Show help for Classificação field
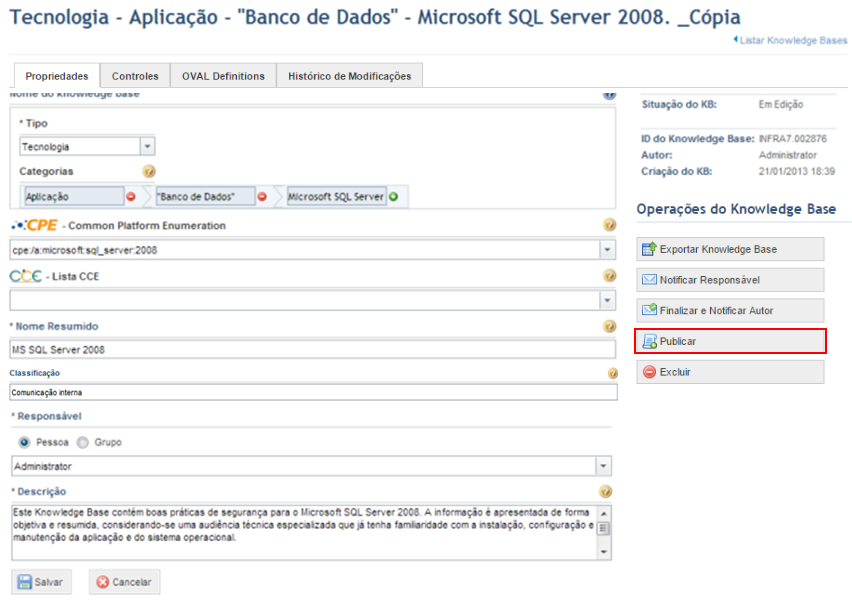Image resolution: width=852 pixels, height=602 pixels. [612, 373]
